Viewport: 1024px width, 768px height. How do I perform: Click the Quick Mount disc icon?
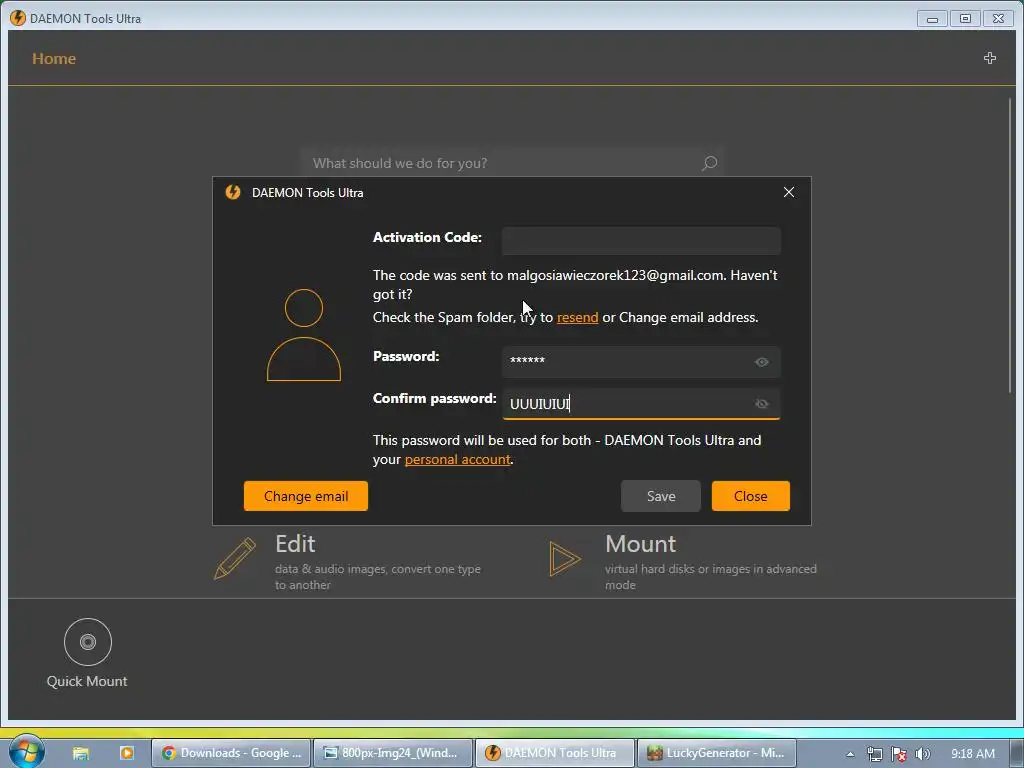(x=88, y=642)
